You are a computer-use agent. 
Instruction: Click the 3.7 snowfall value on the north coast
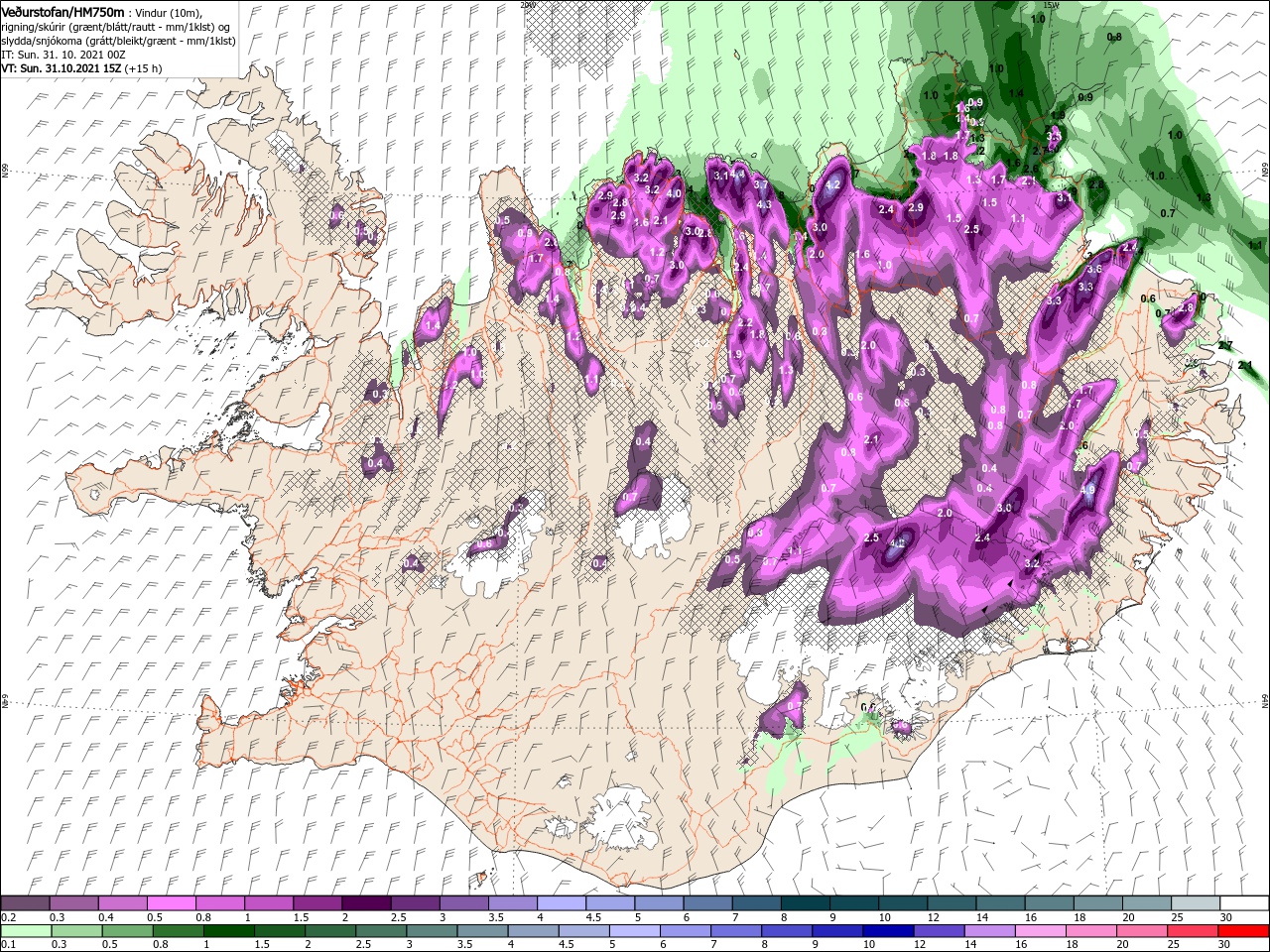click(761, 184)
